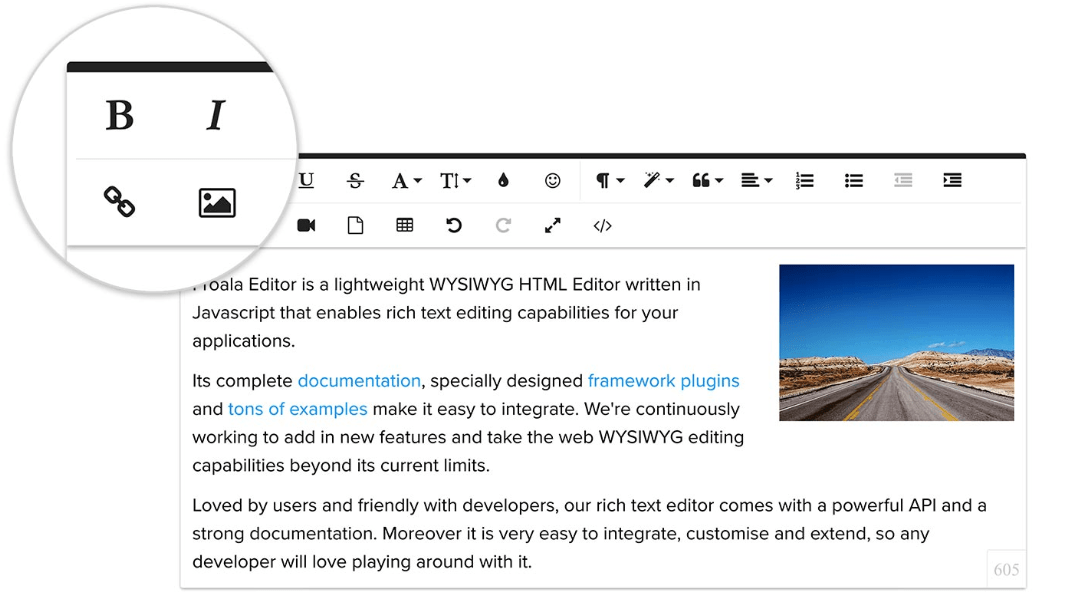
Task: Toggle Underline formatting
Action: [306, 180]
